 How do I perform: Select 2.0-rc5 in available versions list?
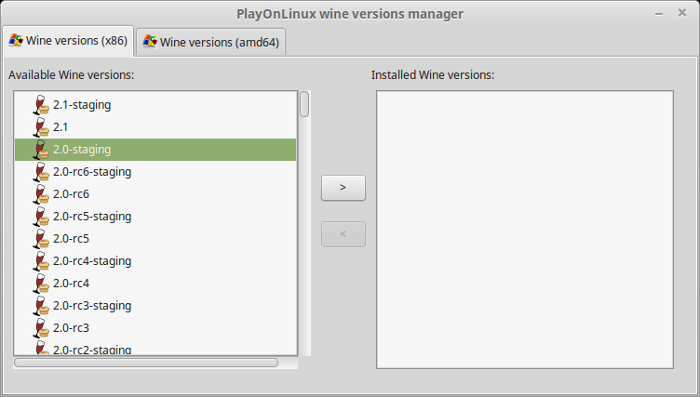(x=155, y=239)
